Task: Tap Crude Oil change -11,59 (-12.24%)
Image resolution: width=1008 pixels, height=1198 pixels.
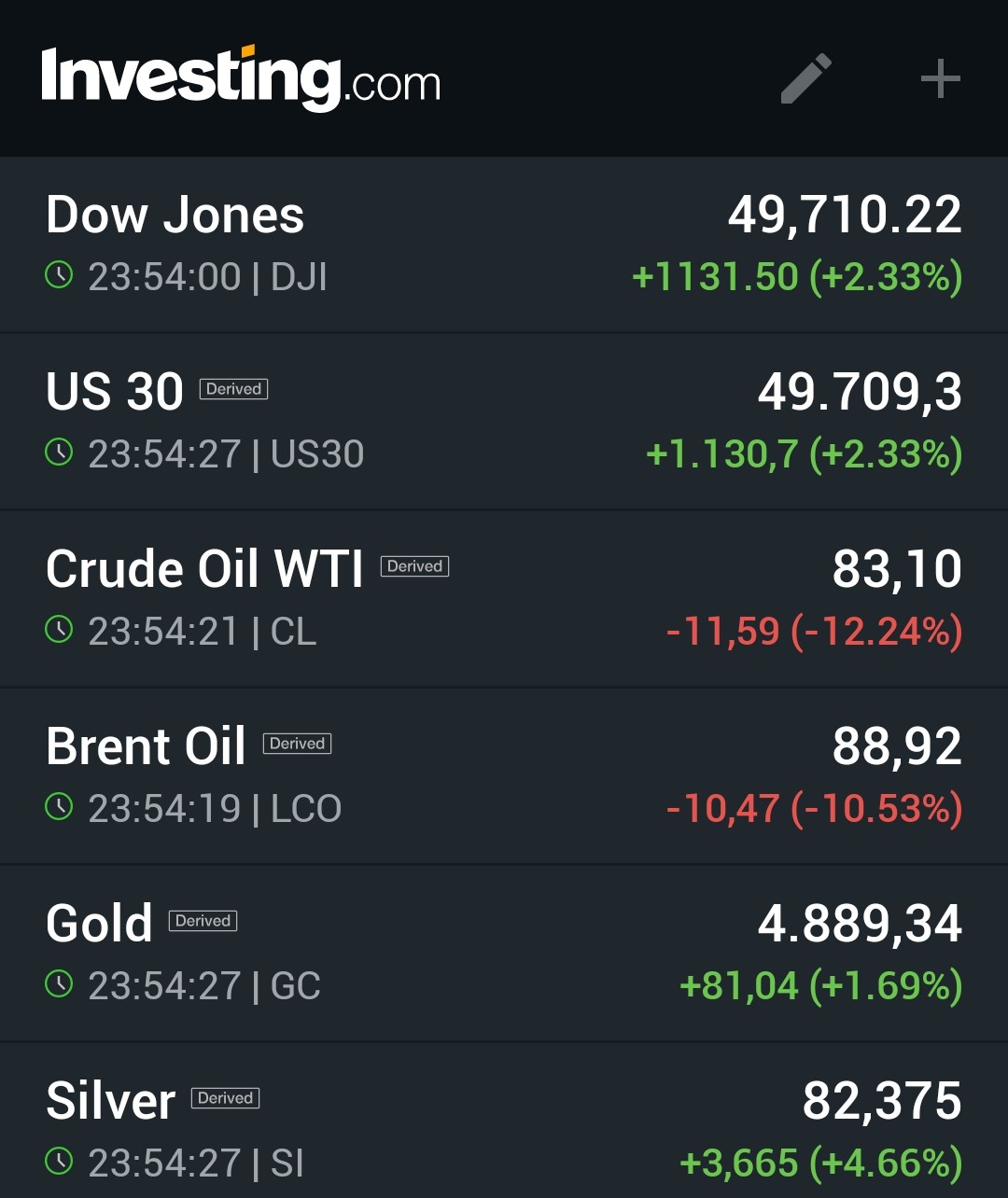Action: 814,632
